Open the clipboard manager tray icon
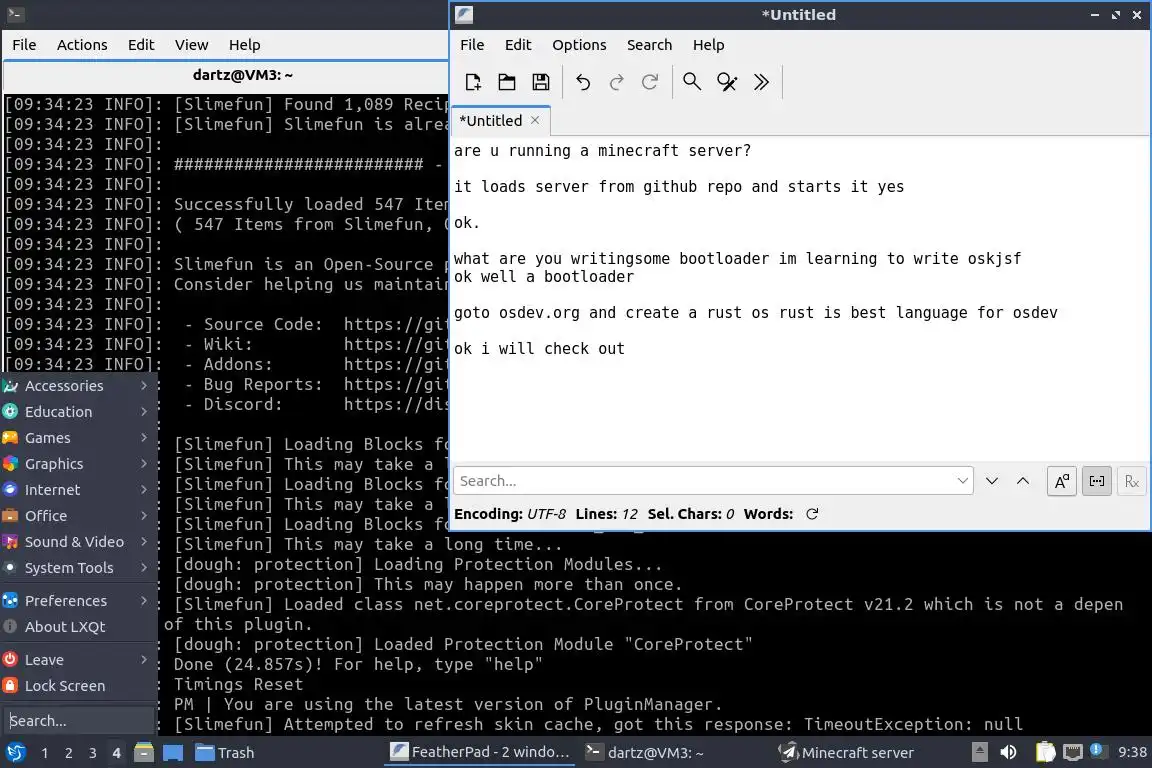This screenshot has width=1152, height=768. [x=1045, y=753]
